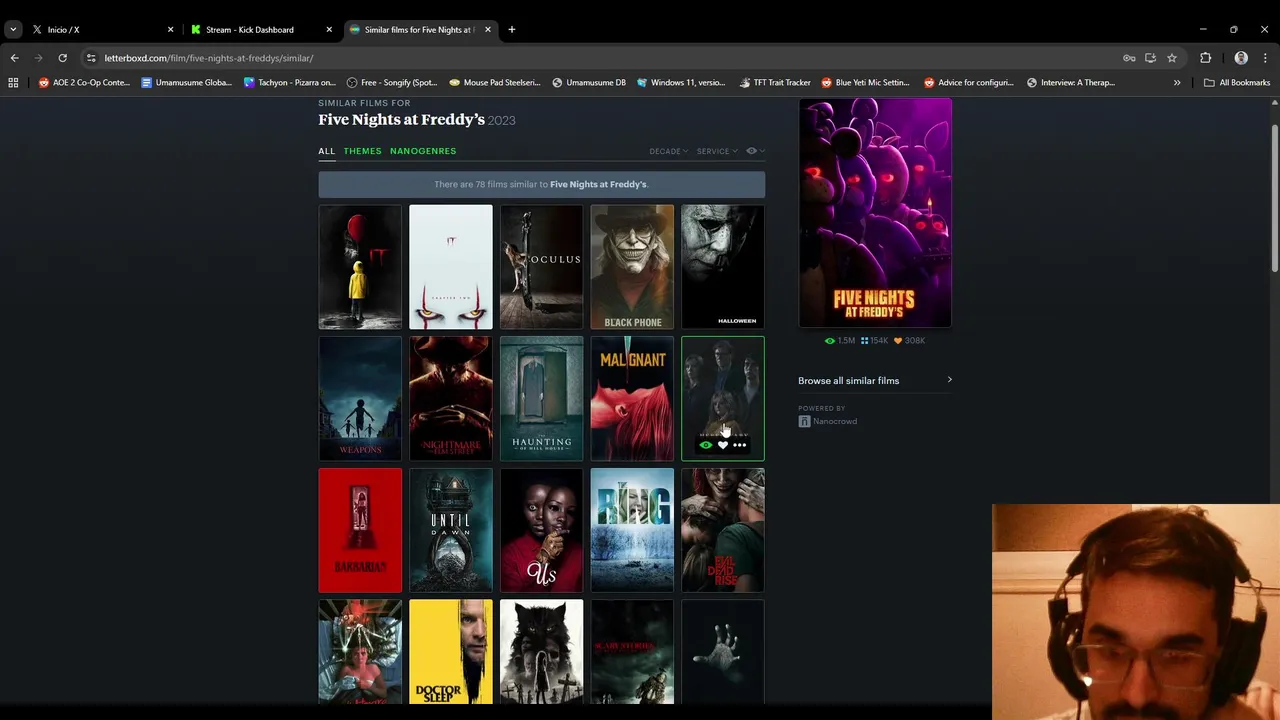Screen dimensions: 1280x720
Task: Click the Nanocrowd logo icon
Action: coord(804,421)
